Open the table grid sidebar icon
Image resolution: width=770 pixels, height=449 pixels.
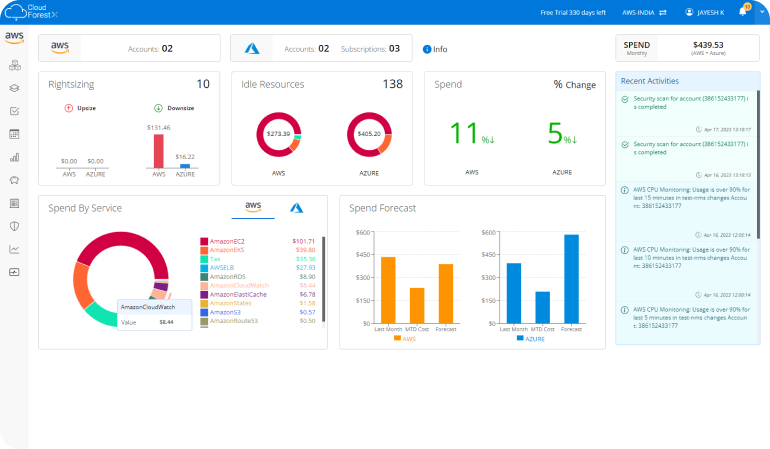pyautogui.click(x=15, y=203)
